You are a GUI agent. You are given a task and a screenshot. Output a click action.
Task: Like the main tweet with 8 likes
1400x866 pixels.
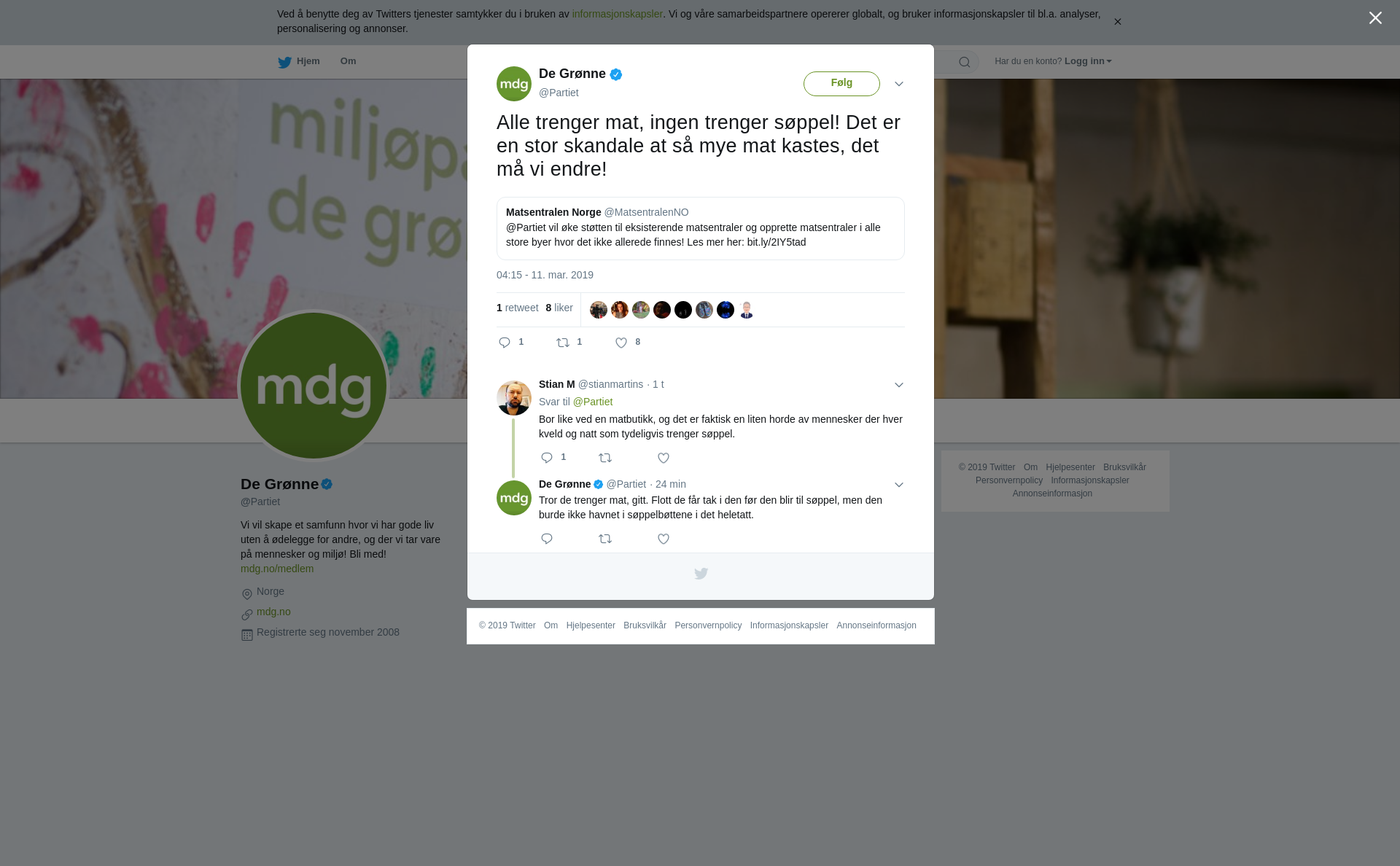pos(621,343)
